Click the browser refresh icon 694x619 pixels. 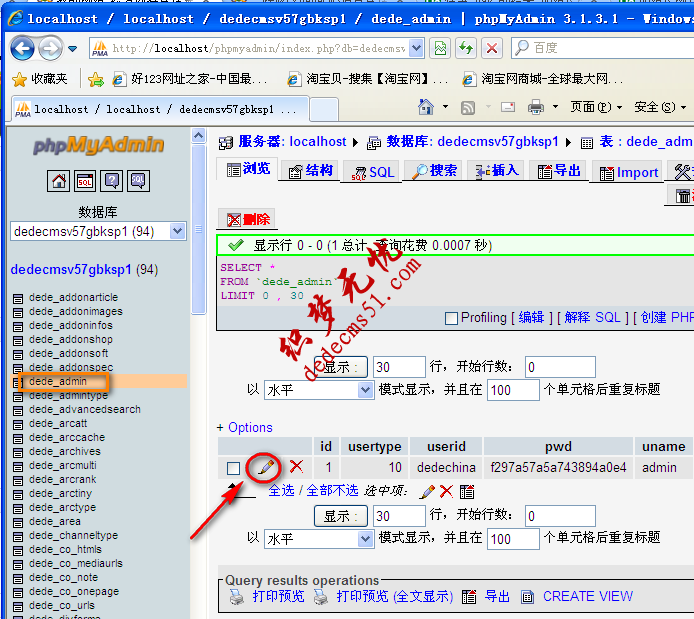point(466,48)
